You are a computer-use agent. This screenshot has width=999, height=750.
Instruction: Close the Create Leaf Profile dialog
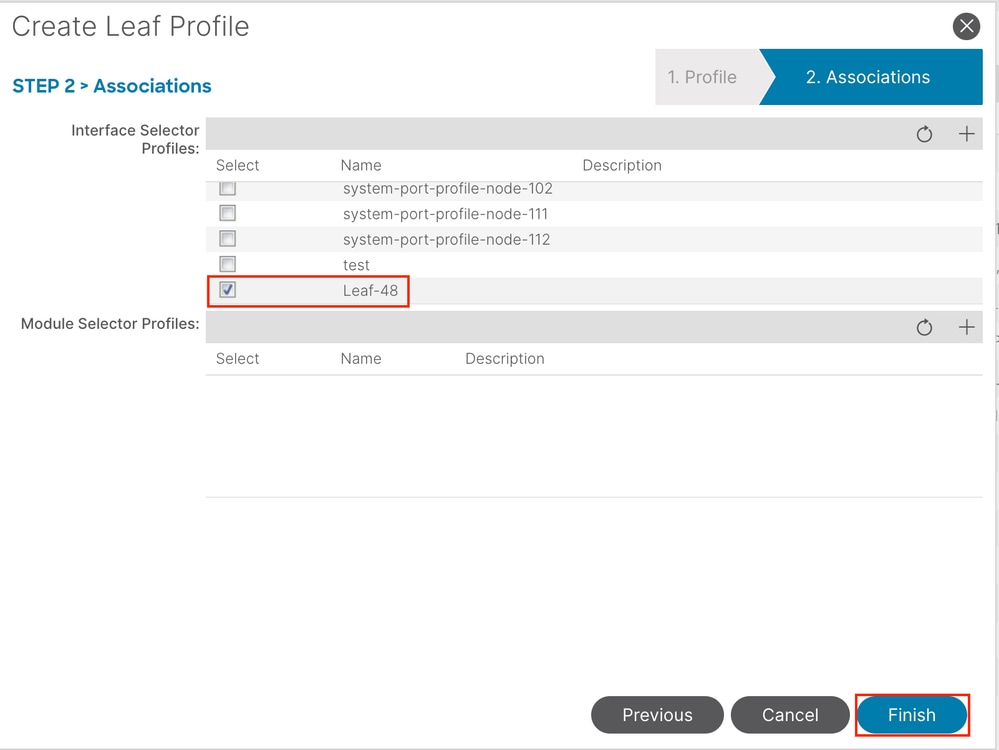966,27
